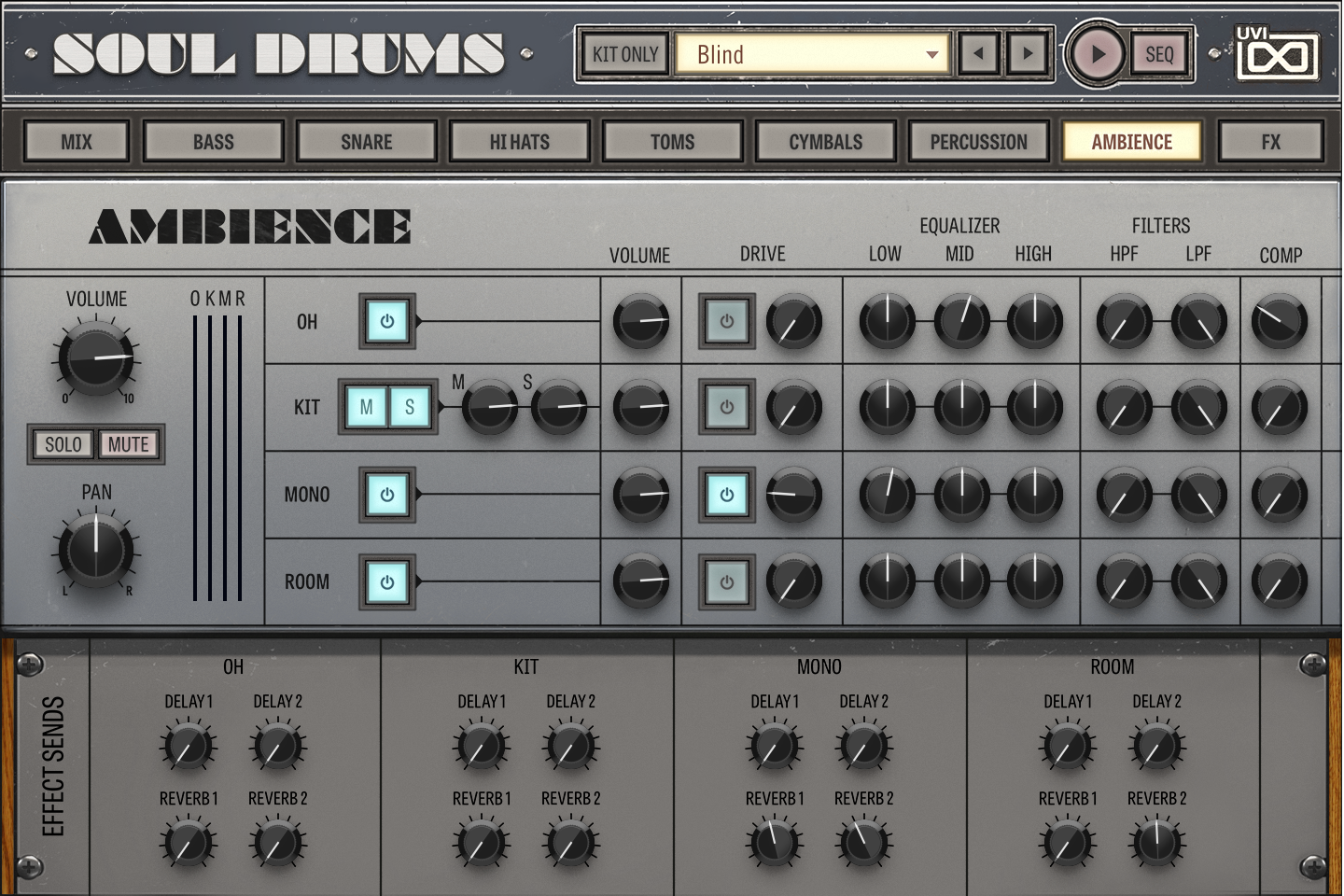Load the previous preset with the left arrow
The image size is (1344, 896).
click(x=978, y=53)
